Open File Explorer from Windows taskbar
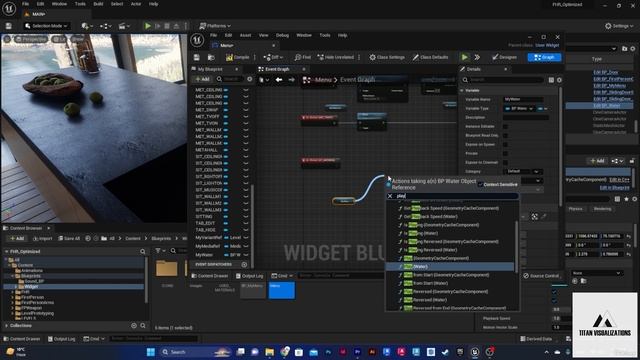 269,352
